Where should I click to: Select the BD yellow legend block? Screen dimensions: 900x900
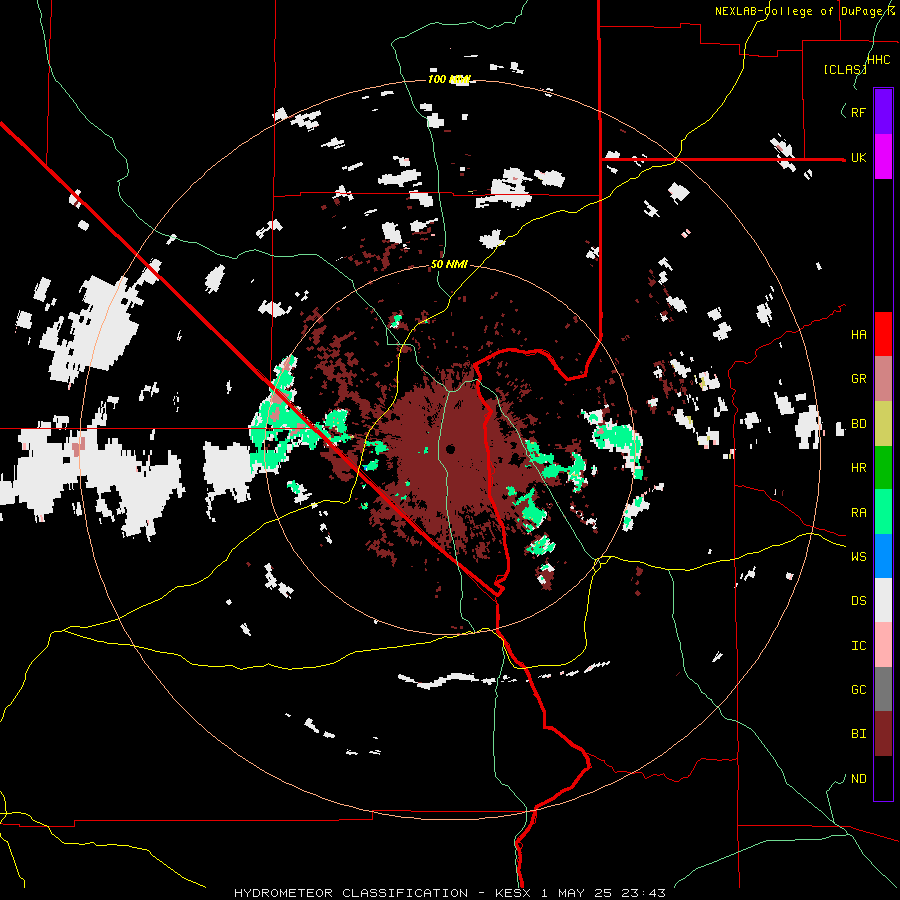[883, 424]
